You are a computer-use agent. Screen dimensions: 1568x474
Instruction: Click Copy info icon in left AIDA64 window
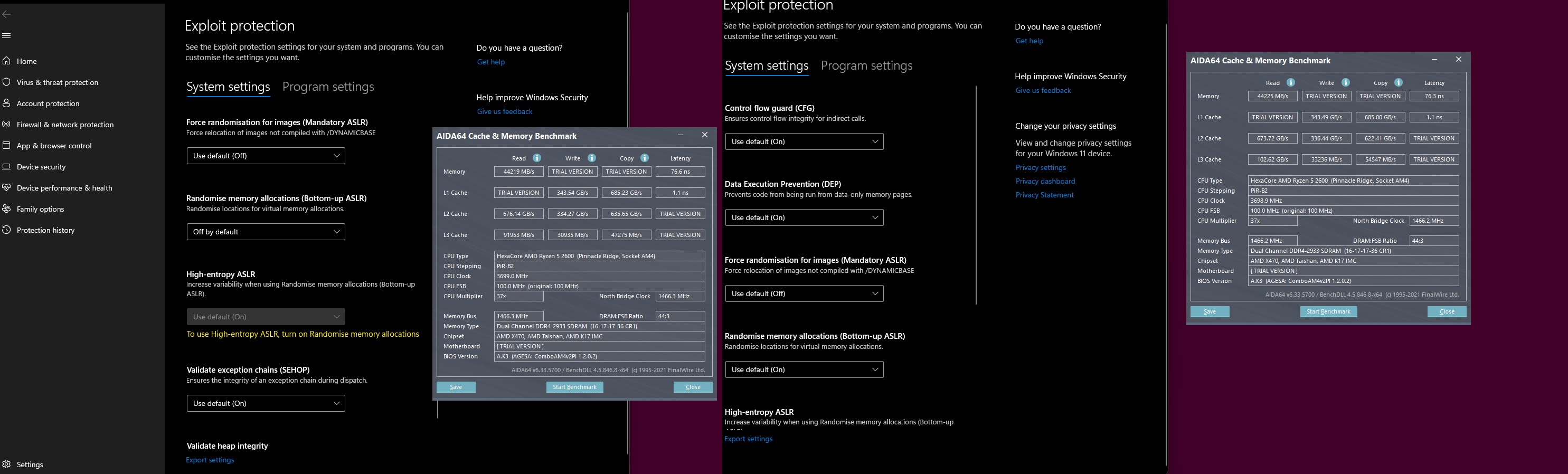[x=645, y=158]
